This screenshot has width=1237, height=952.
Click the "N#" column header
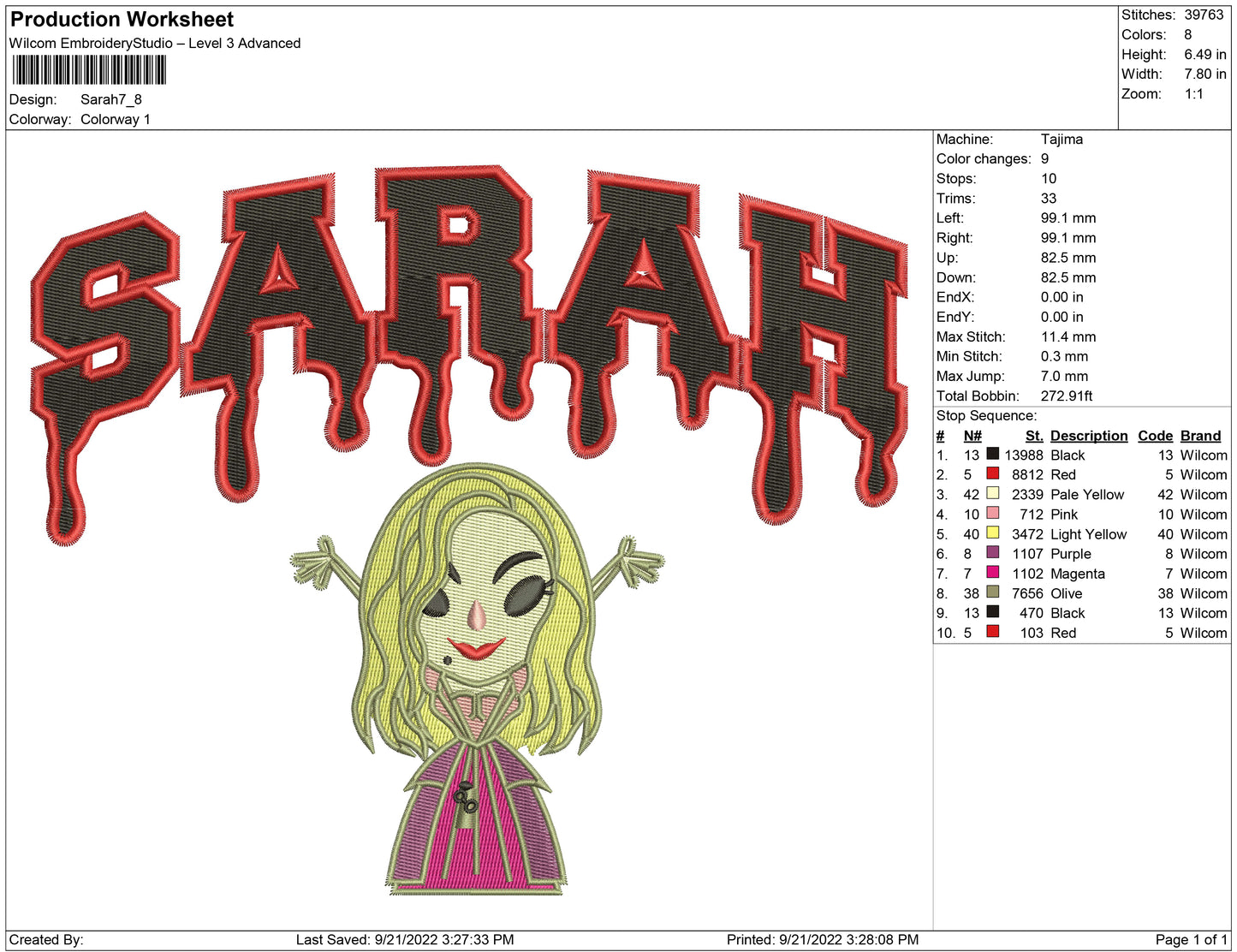972,435
